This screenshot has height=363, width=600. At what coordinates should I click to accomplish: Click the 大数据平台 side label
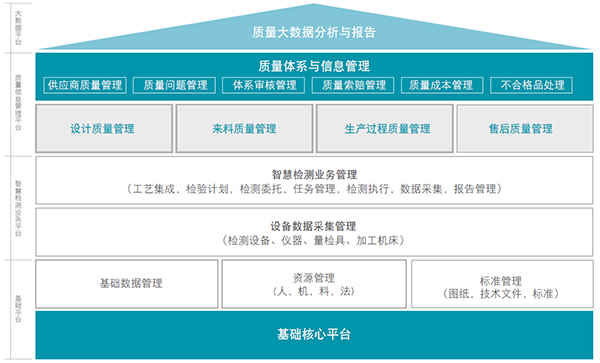pos(18,28)
